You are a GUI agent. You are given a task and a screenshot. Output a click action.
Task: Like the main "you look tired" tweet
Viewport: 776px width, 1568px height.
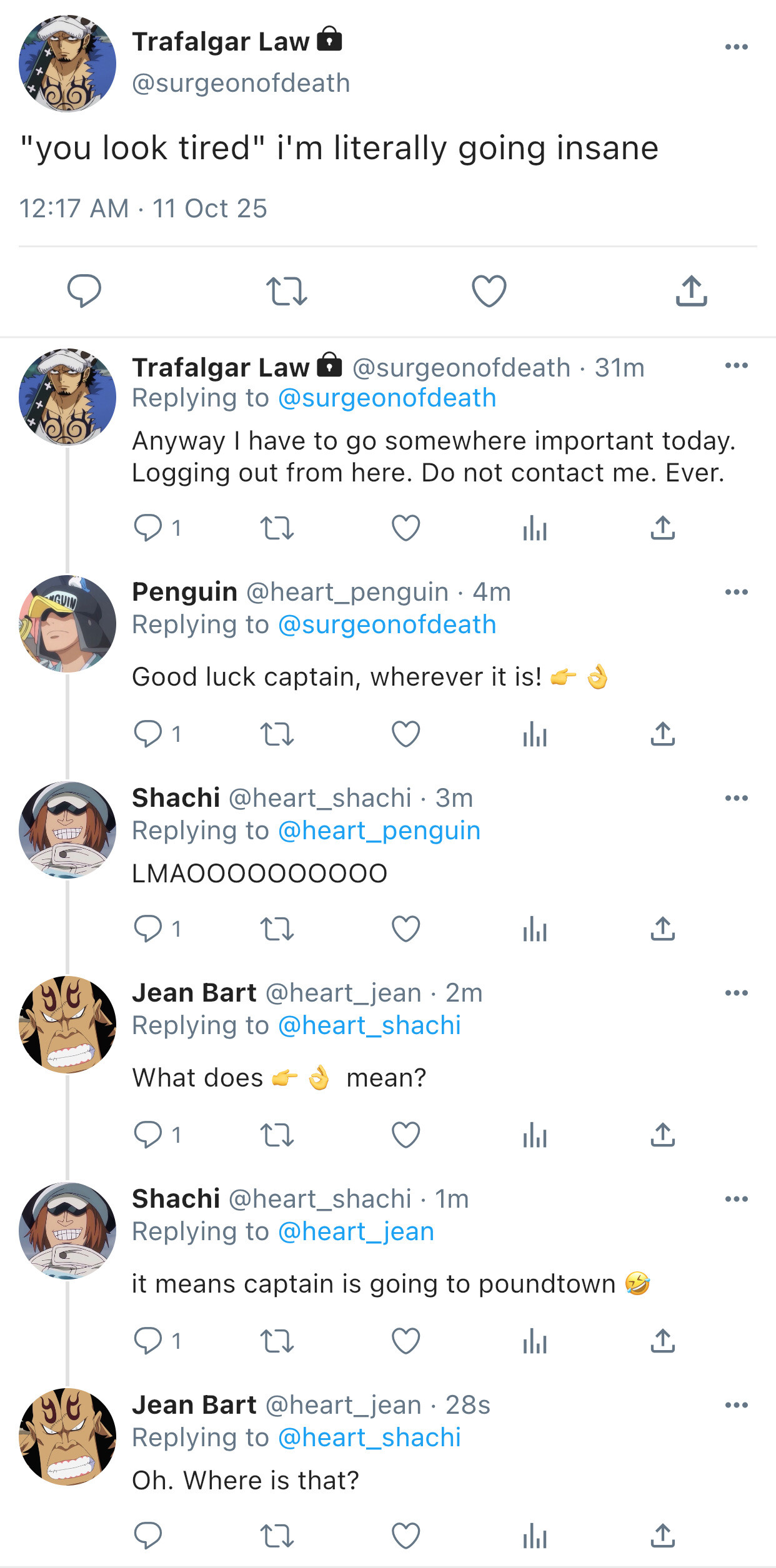(489, 291)
